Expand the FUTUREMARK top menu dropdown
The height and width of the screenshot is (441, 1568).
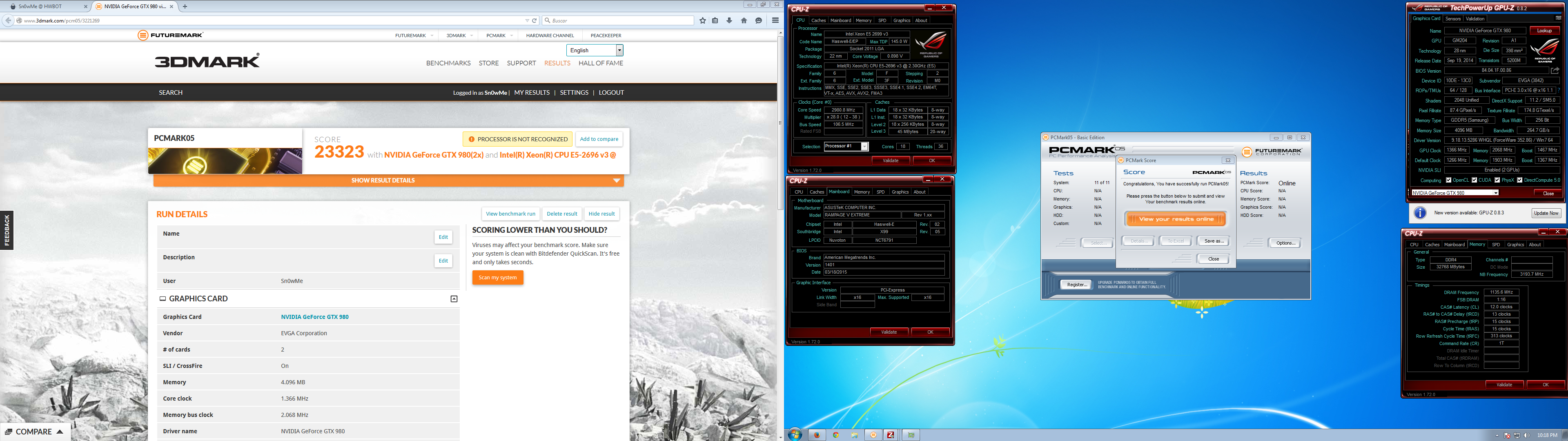point(432,36)
